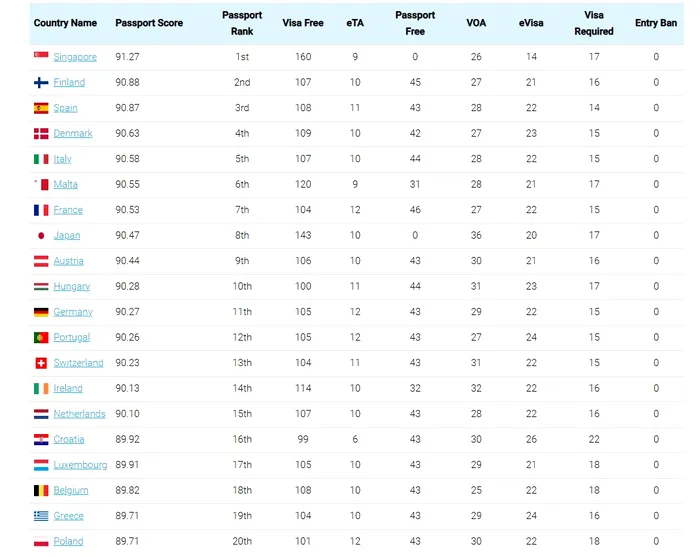Image resolution: width=700 pixels, height=557 pixels.
Task: Sort by Passport Score column header
Action: pyautogui.click(x=149, y=23)
